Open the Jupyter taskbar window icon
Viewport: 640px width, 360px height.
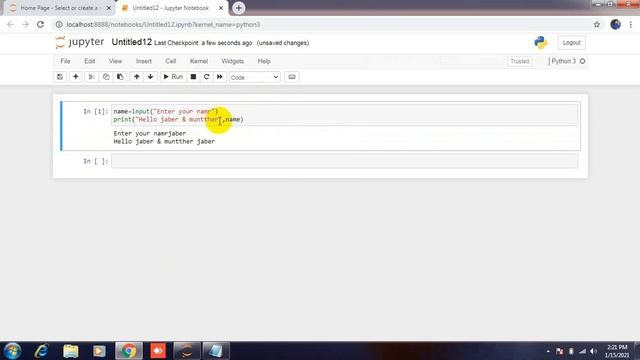(x=187, y=351)
